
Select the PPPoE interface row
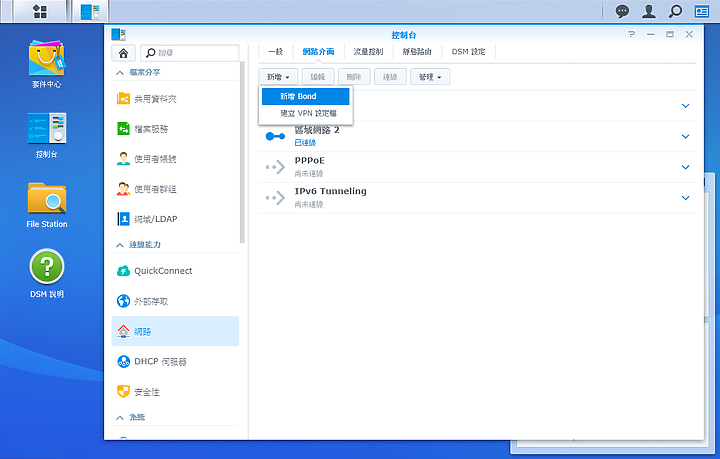coord(477,167)
